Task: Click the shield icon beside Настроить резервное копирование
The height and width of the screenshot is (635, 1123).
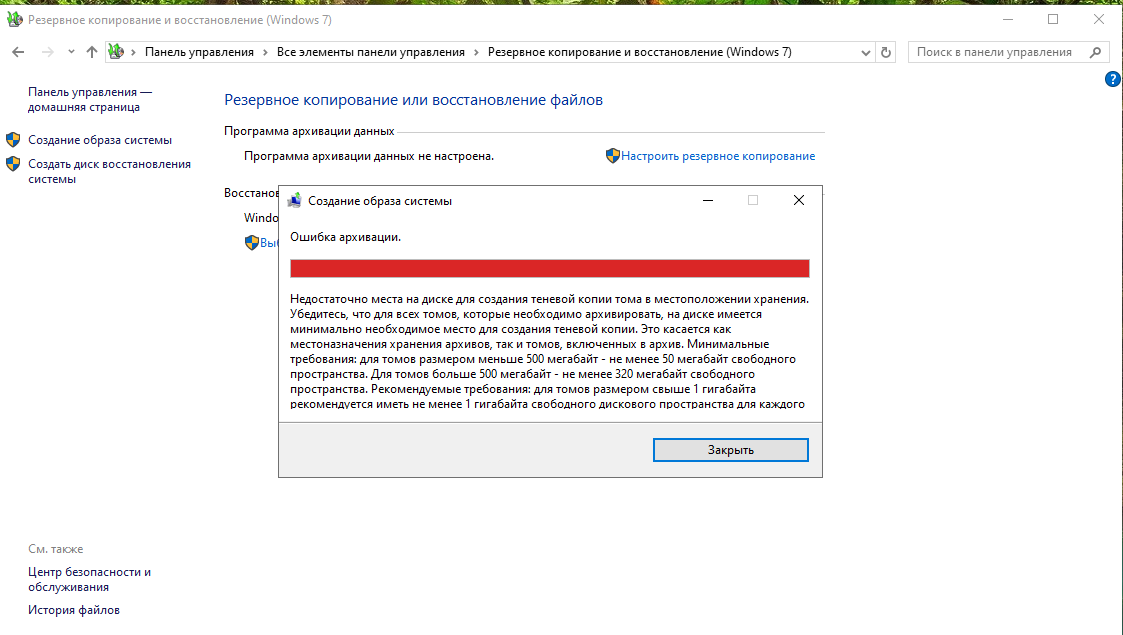Action: [612, 156]
